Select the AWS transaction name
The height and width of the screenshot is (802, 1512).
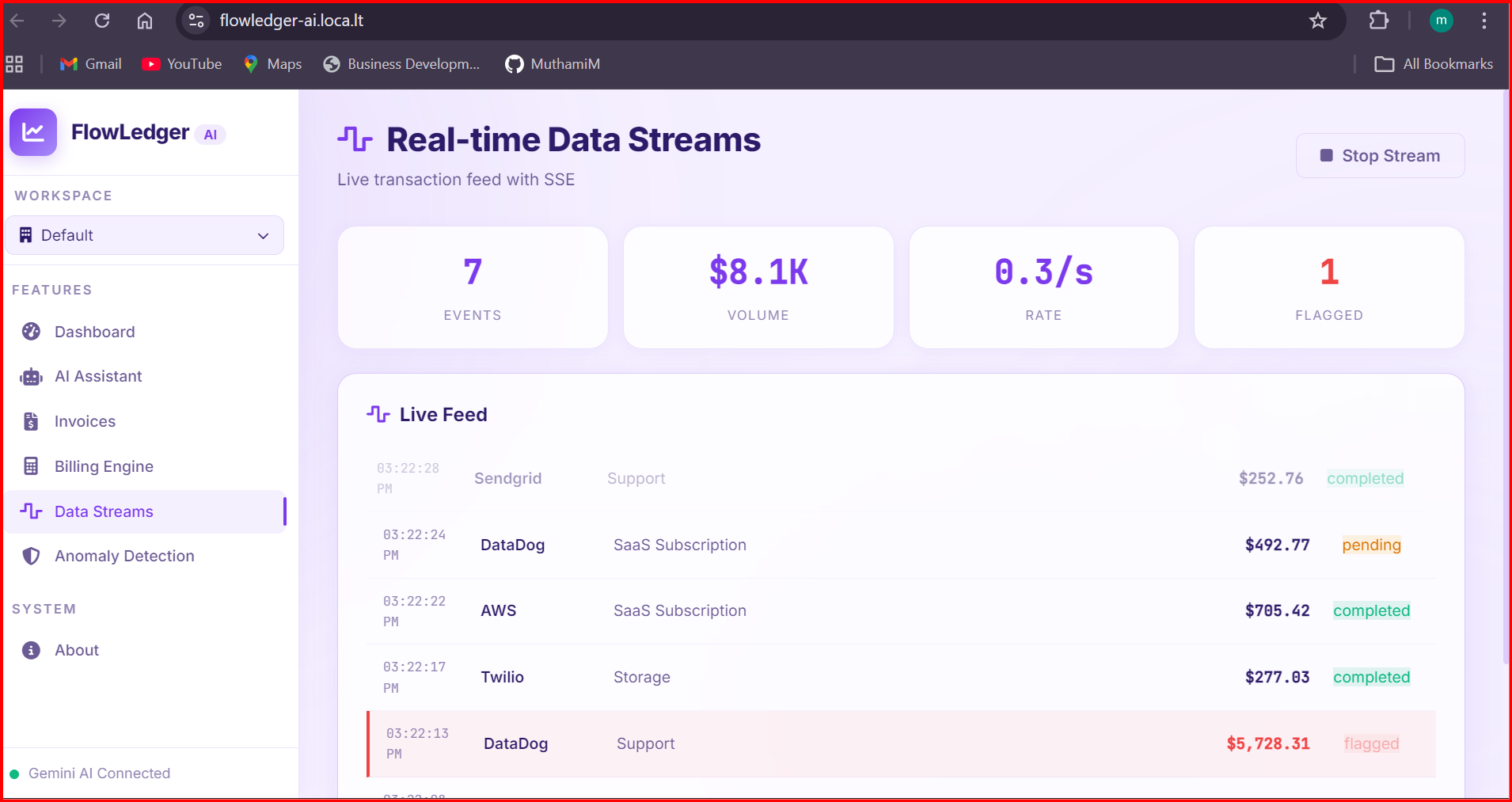(x=499, y=610)
